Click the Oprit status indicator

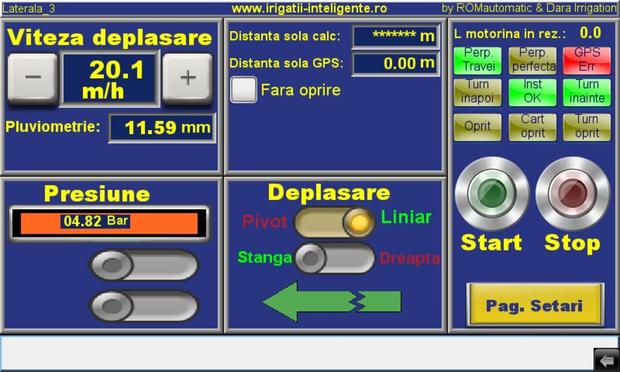(x=478, y=127)
